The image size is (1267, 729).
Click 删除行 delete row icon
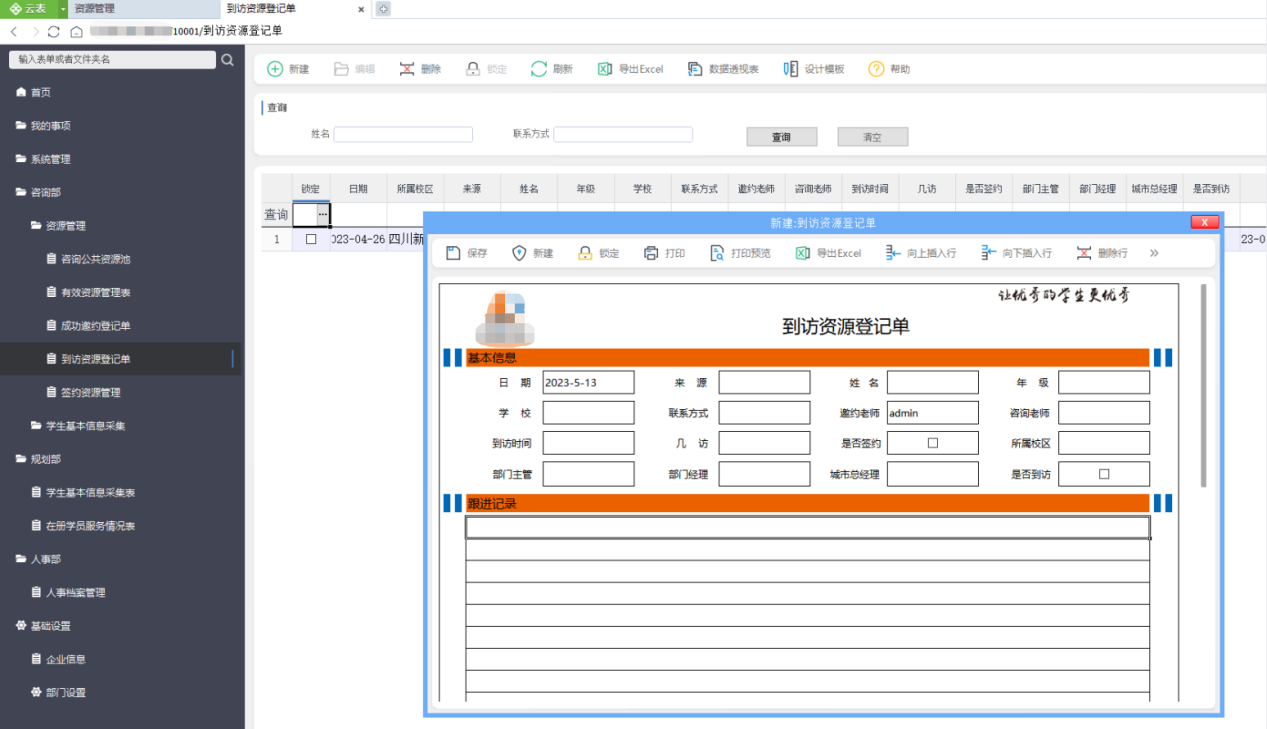(x=1084, y=253)
